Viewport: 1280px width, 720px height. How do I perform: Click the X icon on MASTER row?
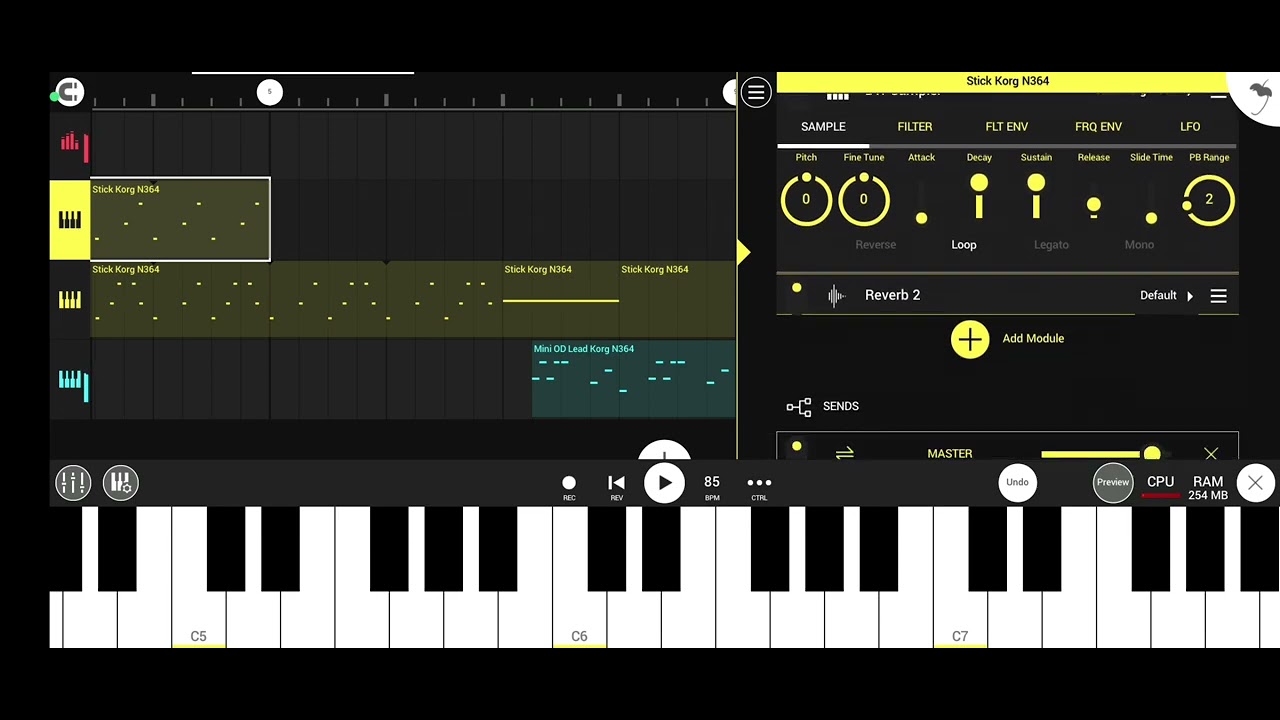pos(1211,454)
